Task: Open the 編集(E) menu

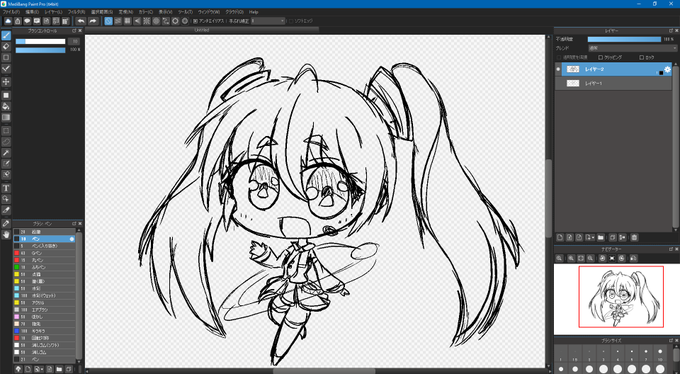Action: point(33,12)
